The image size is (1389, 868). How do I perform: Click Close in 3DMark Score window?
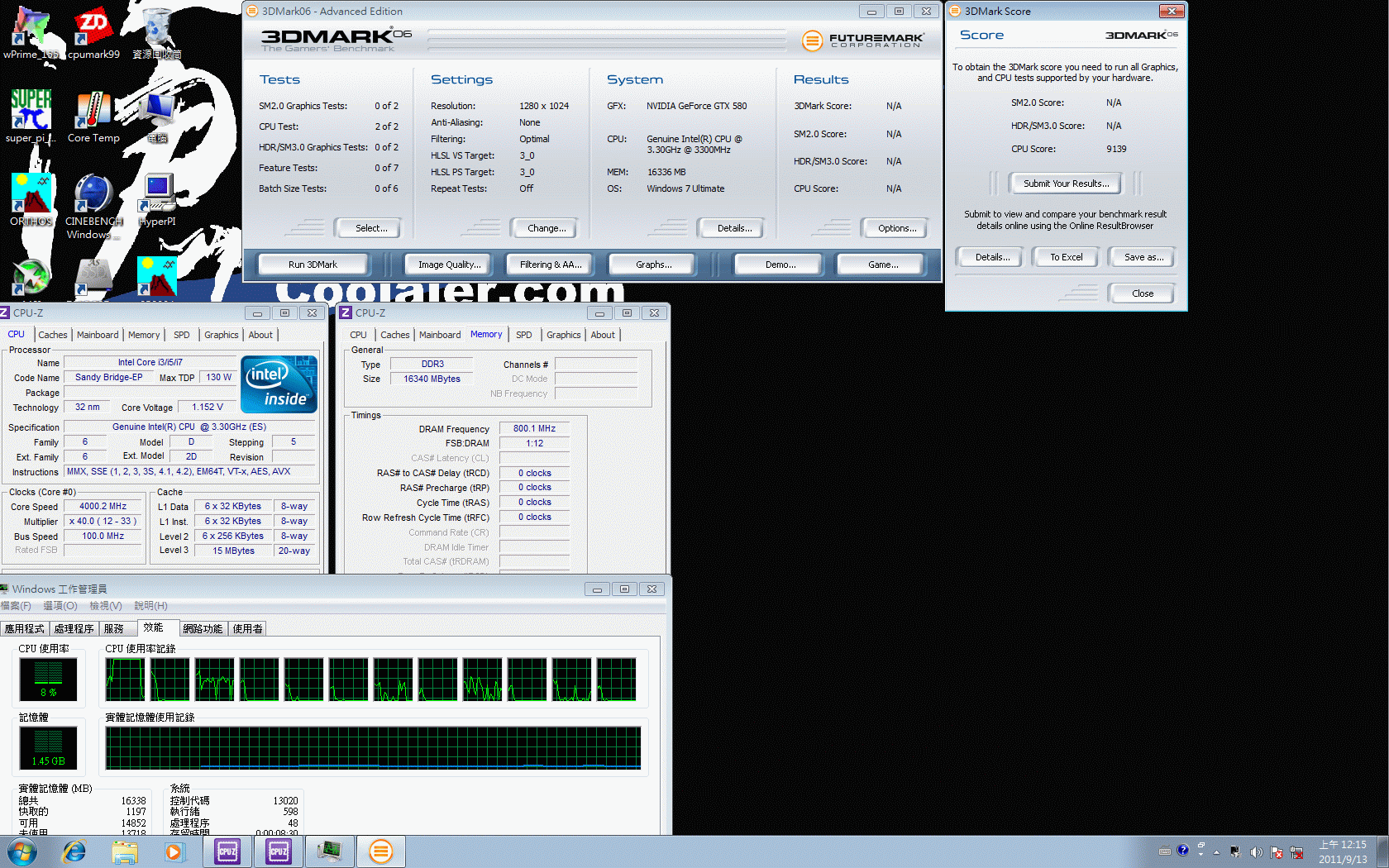click(x=1143, y=293)
